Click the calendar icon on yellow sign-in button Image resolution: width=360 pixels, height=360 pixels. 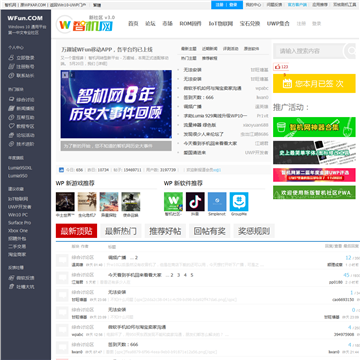tap(287, 83)
